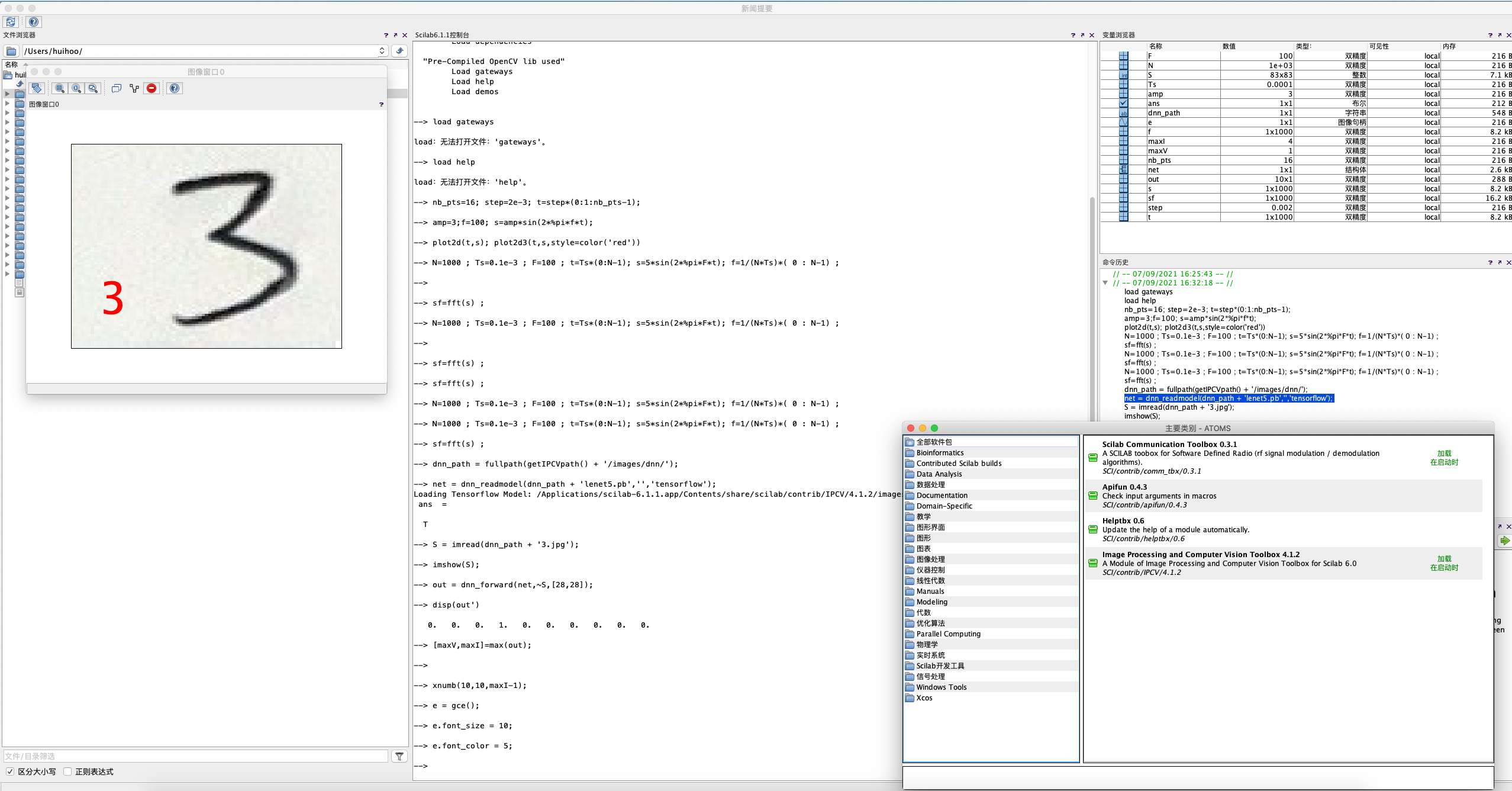The width and height of the screenshot is (1512, 791).
Task: Click the file filter funnel icon
Action: click(399, 756)
